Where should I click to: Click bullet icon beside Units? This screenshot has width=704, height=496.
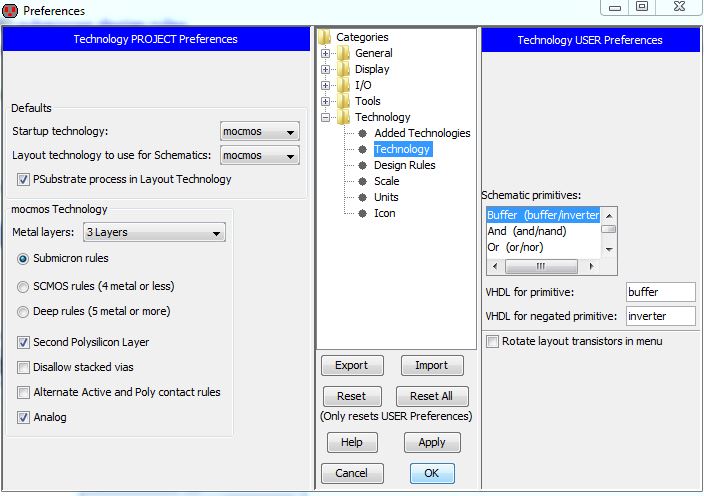point(363,198)
